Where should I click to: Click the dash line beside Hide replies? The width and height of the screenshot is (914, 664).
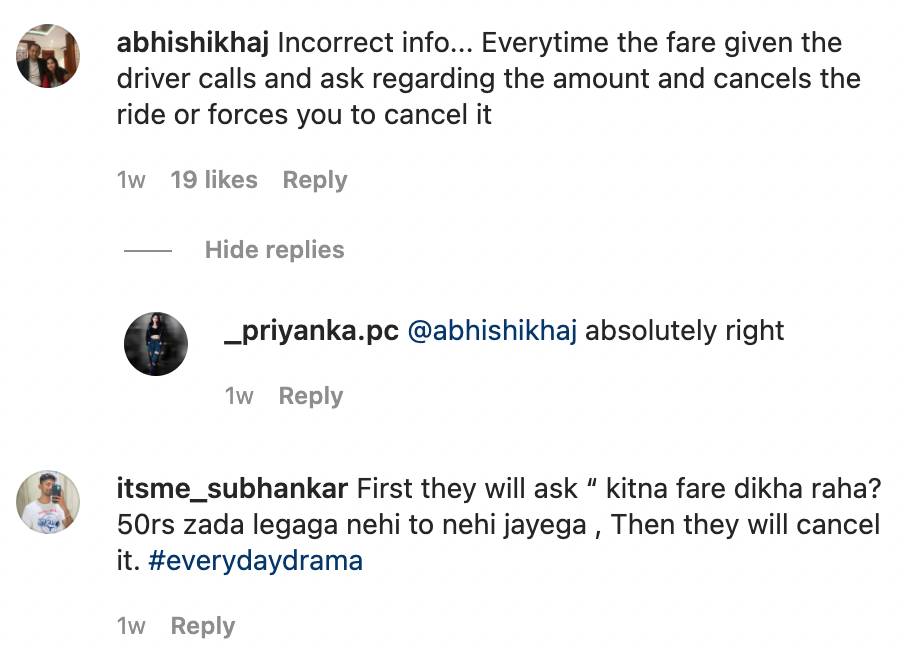(x=148, y=250)
